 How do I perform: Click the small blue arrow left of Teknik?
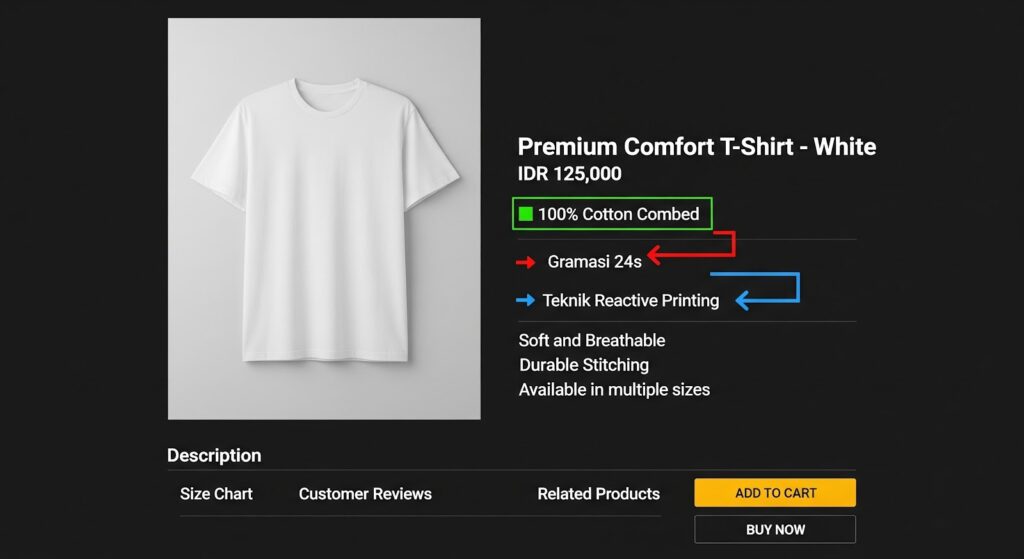pyautogui.click(x=525, y=300)
